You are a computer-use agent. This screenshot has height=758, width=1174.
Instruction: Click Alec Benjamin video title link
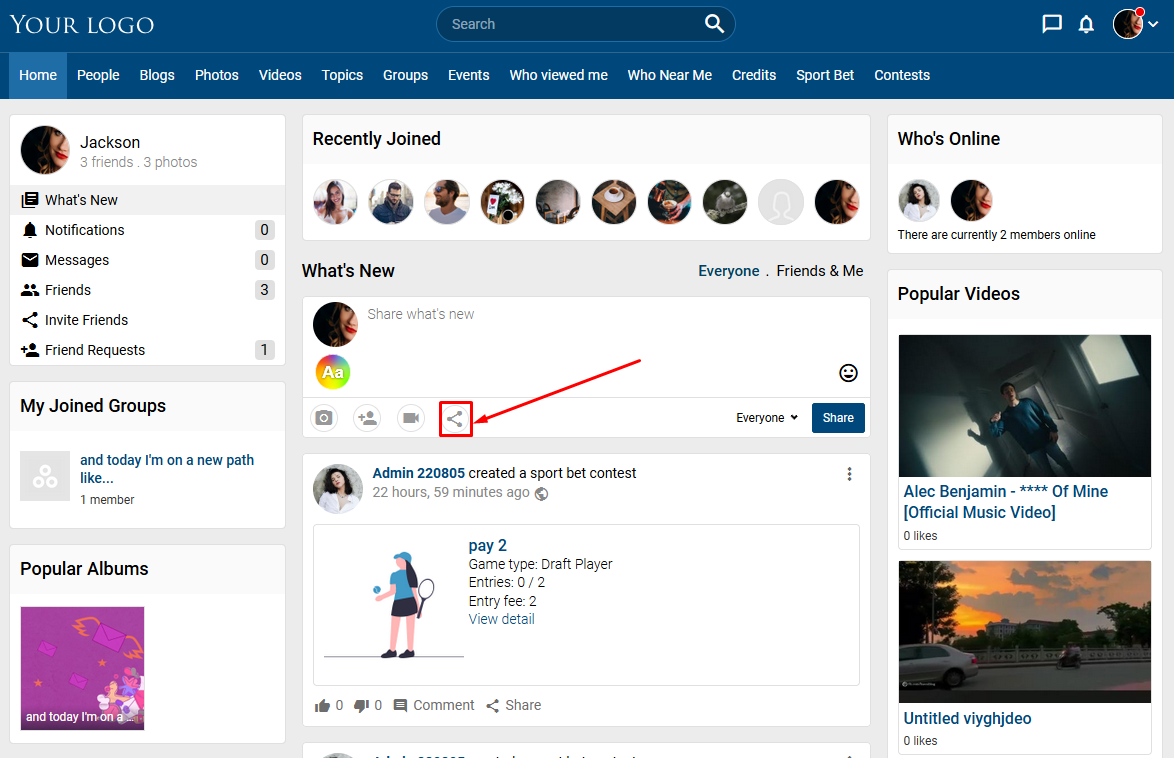[x=1006, y=502]
